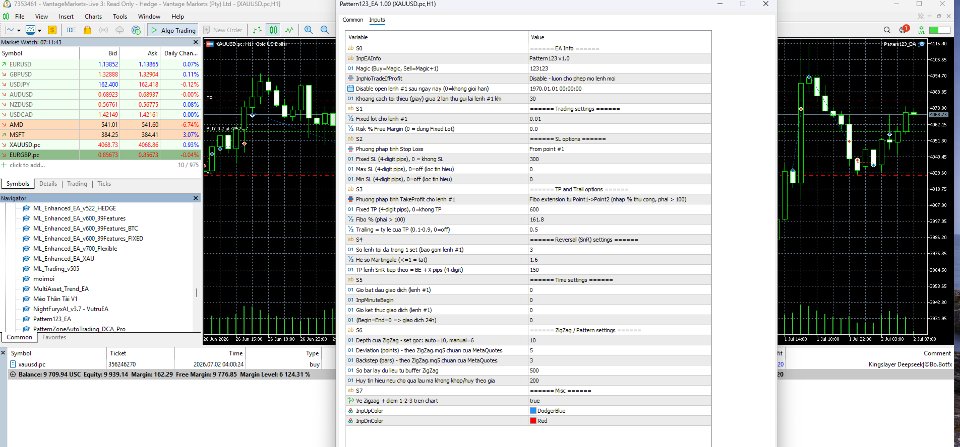The image size is (960, 447).
Task: Switch to Common tab in EA dialog
Action: [353, 20]
